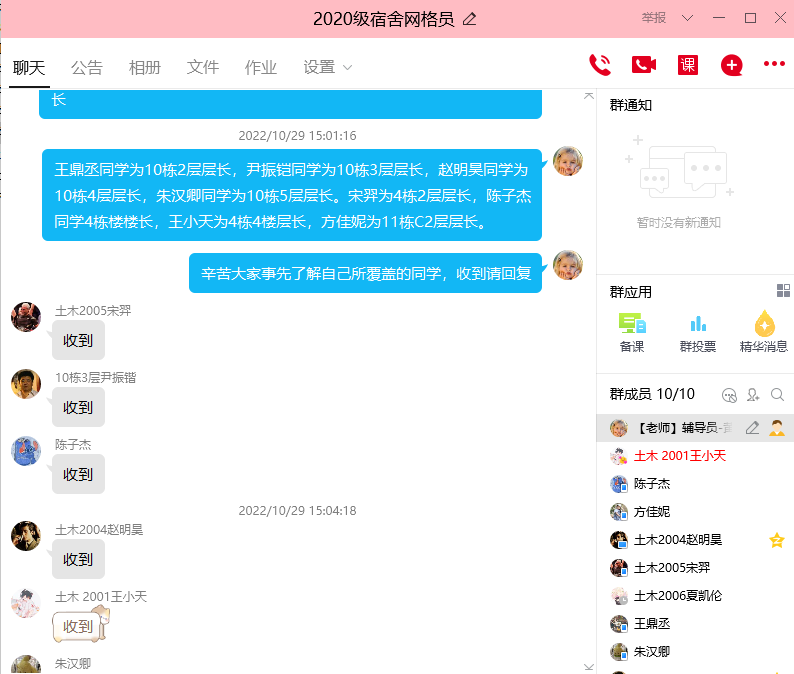
Task: Switch to the 公告 tab
Action: point(87,67)
